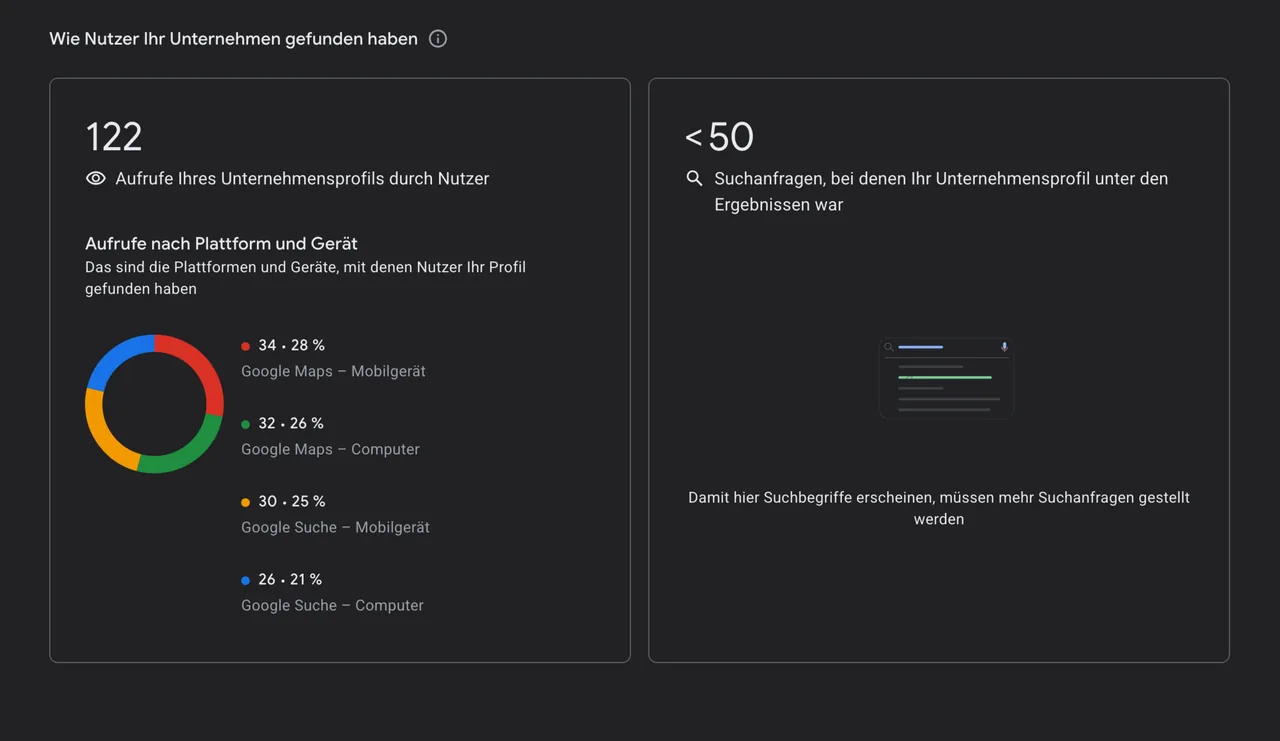Click the heading 'Wie Nutzer Ihr Unternehmen gefunden haben'
This screenshot has width=1280, height=741.
(x=234, y=39)
